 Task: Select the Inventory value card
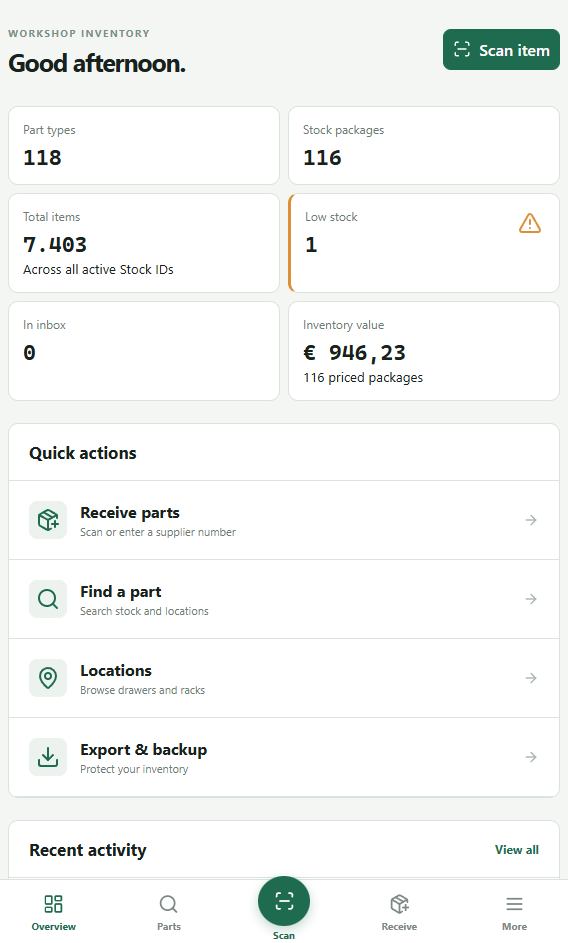point(424,351)
